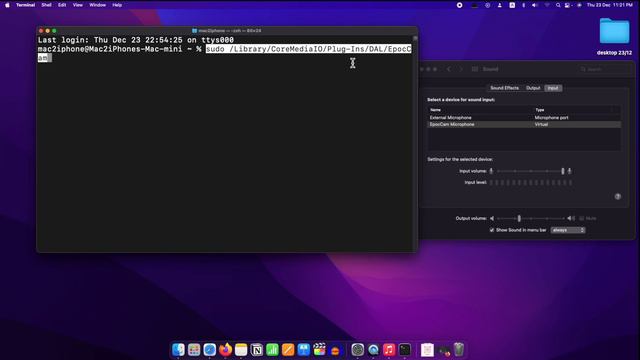Open the Shell menu
The width and height of the screenshot is (640, 360).
coord(47,5)
